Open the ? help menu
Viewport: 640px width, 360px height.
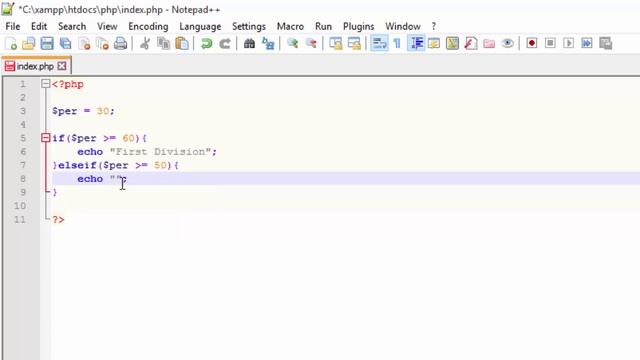433,27
